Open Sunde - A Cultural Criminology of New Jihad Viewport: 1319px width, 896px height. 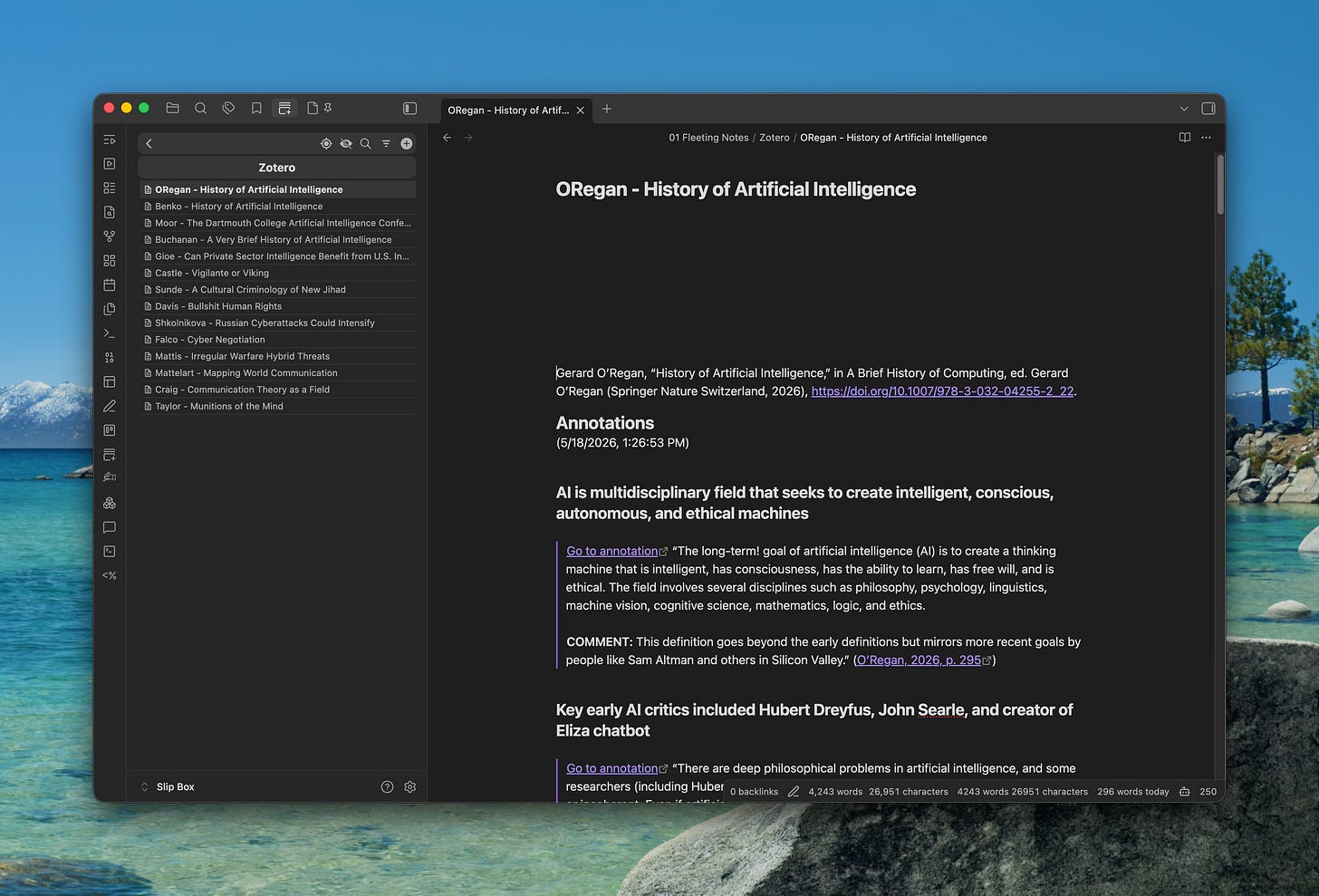(x=277, y=290)
